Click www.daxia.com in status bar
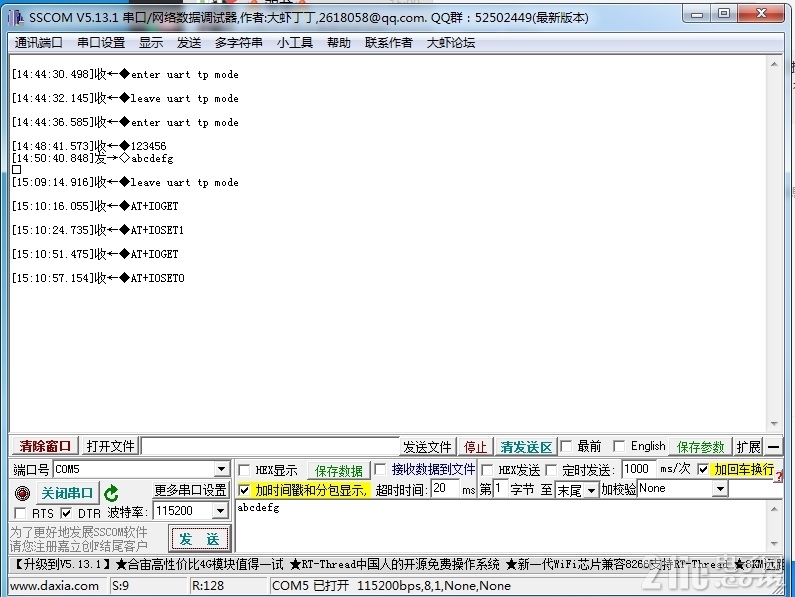Screen dimensions: 795x597 tap(54, 586)
